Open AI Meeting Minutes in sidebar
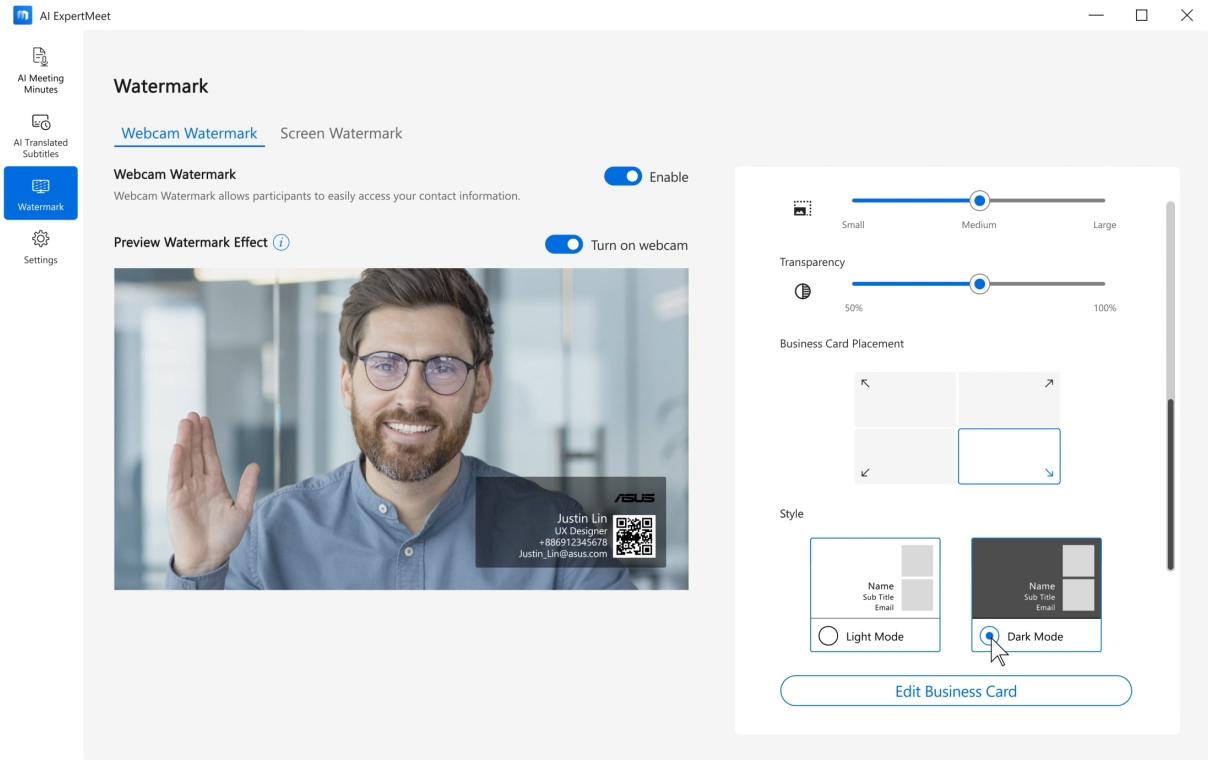The width and height of the screenshot is (1208, 760). point(40,69)
